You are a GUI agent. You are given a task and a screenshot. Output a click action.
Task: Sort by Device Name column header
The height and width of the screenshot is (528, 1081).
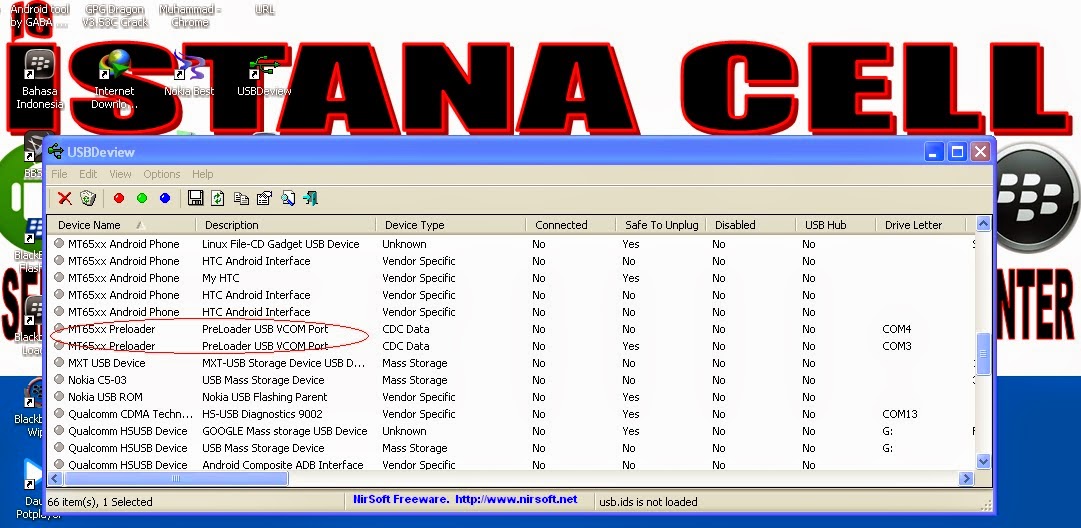(x=121, y=225)
